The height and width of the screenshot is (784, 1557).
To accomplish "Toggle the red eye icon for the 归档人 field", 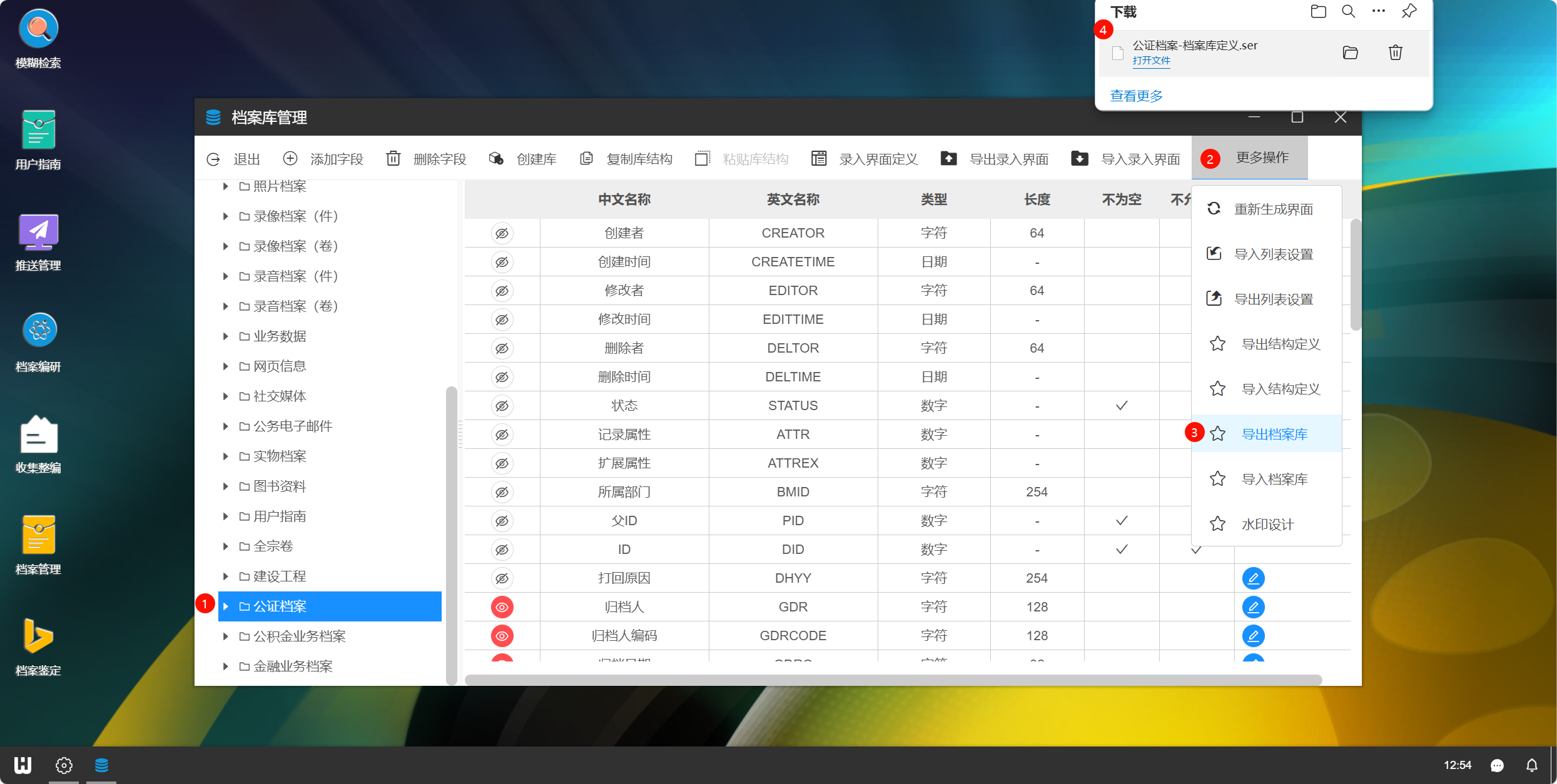I will 502,607.
